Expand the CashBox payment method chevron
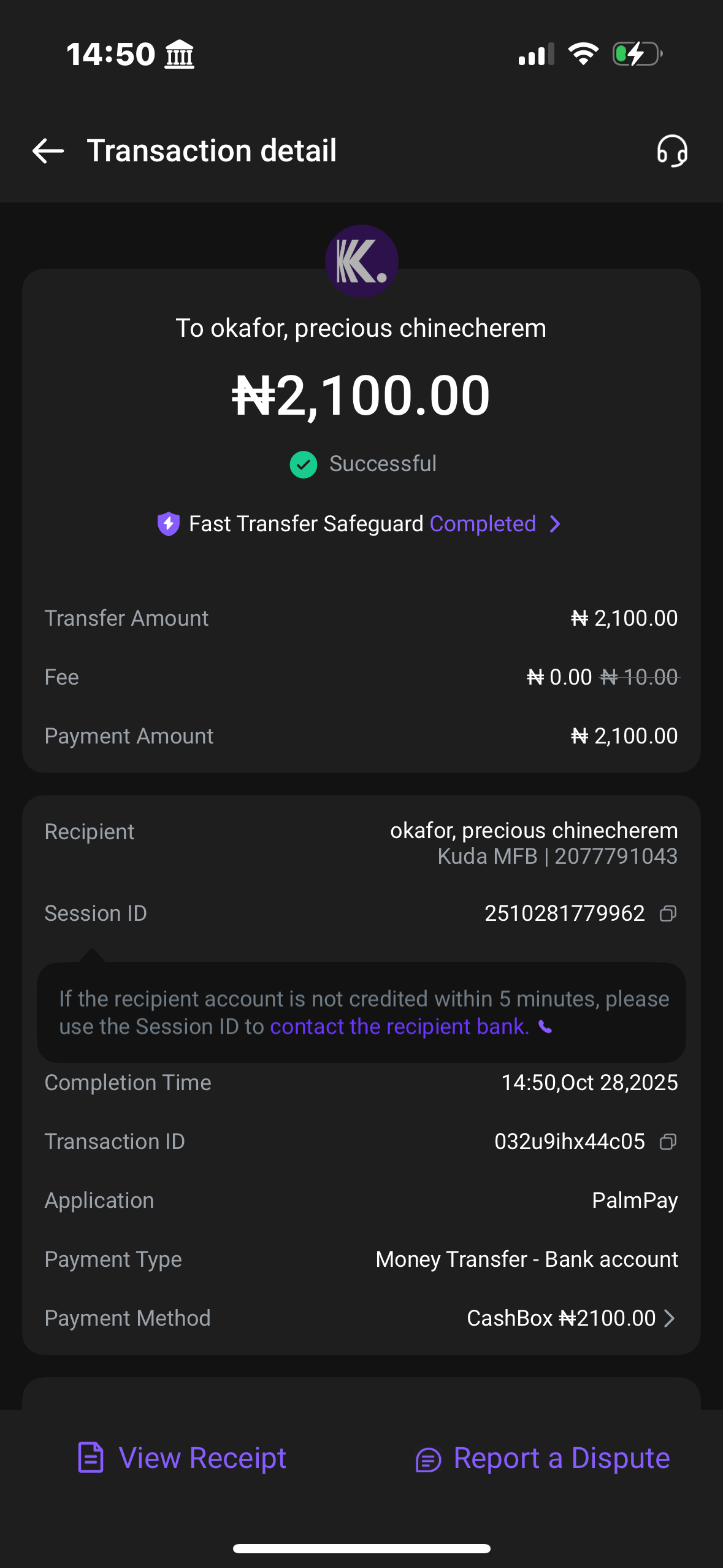Image resolution: width=723 pixels, height=1568 pixels. pyautogui.click(x=670, y=1318)
